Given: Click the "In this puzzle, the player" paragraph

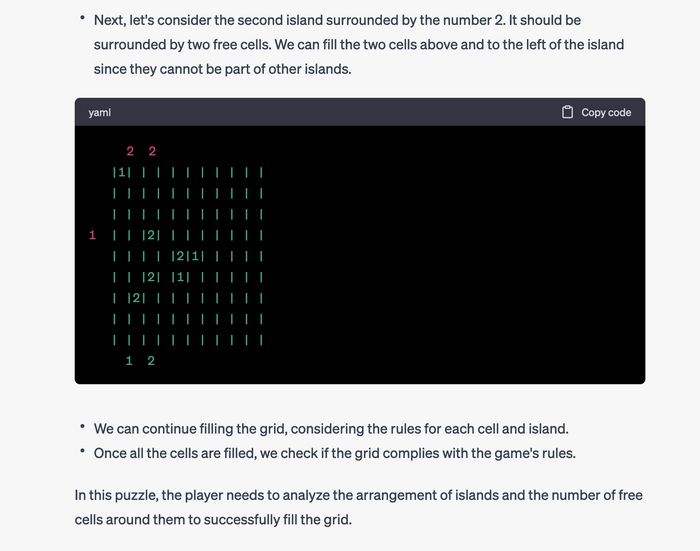Looking at the screenshot, I should tap(360, 495).
